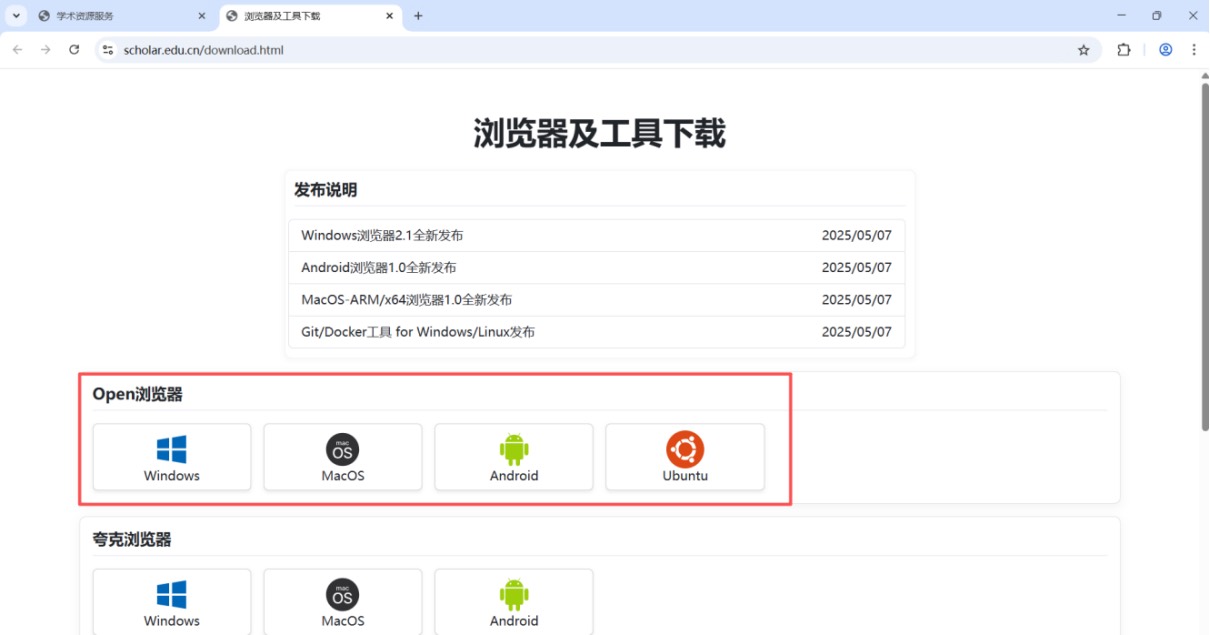Image resolution: width=1210 pixels, height=635 pixels.
Task: Download Open browser for MacOS
Action: [x=343, y=457]
